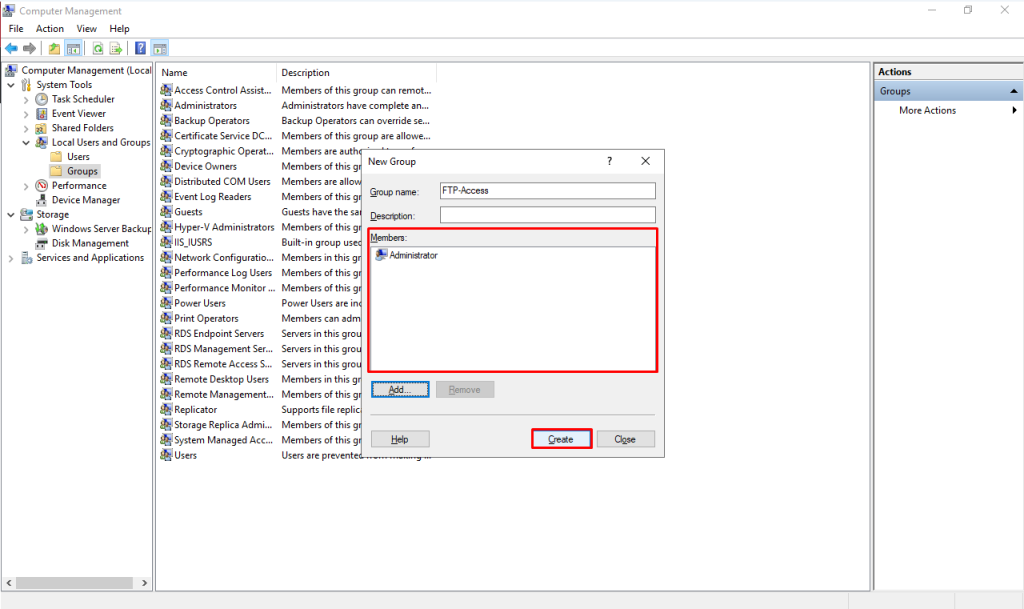
Task: Click inside the Description input field
Action: click(547, 213)
